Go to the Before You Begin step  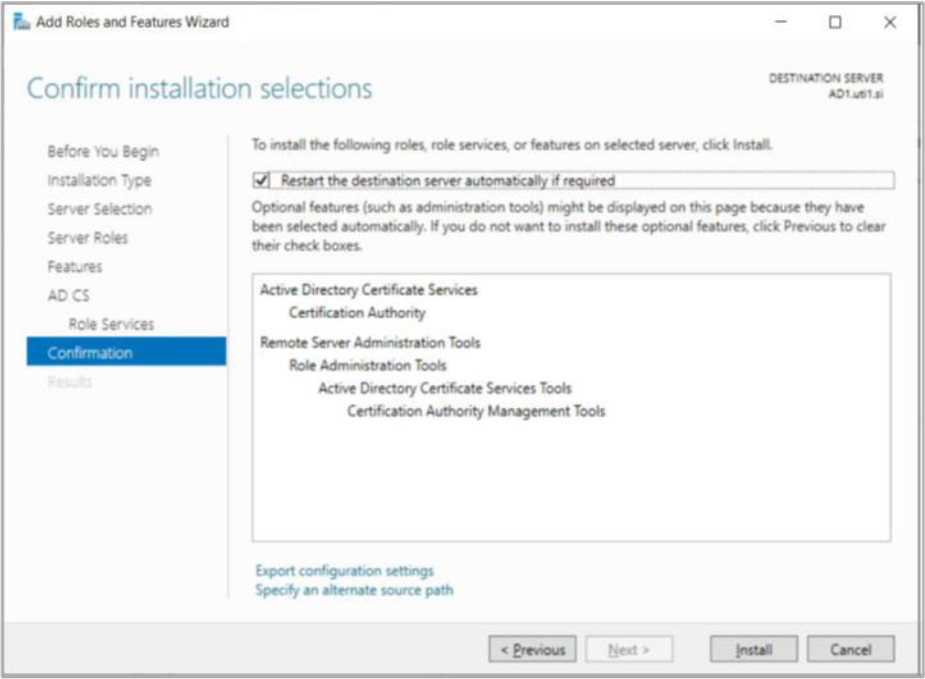pos(102,152)
